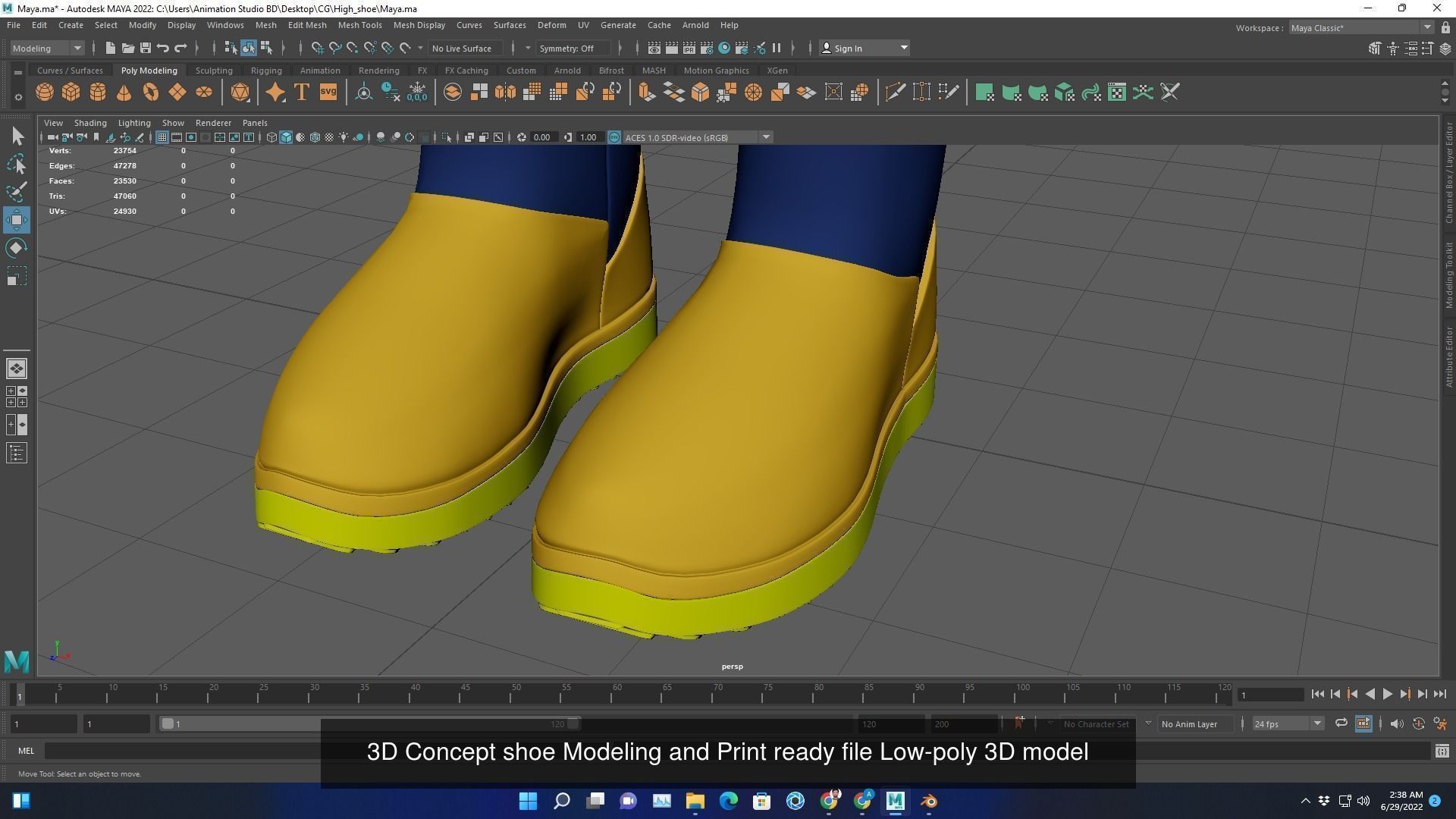Create a Polygon Cone from shelf

(x=124, y=93)
